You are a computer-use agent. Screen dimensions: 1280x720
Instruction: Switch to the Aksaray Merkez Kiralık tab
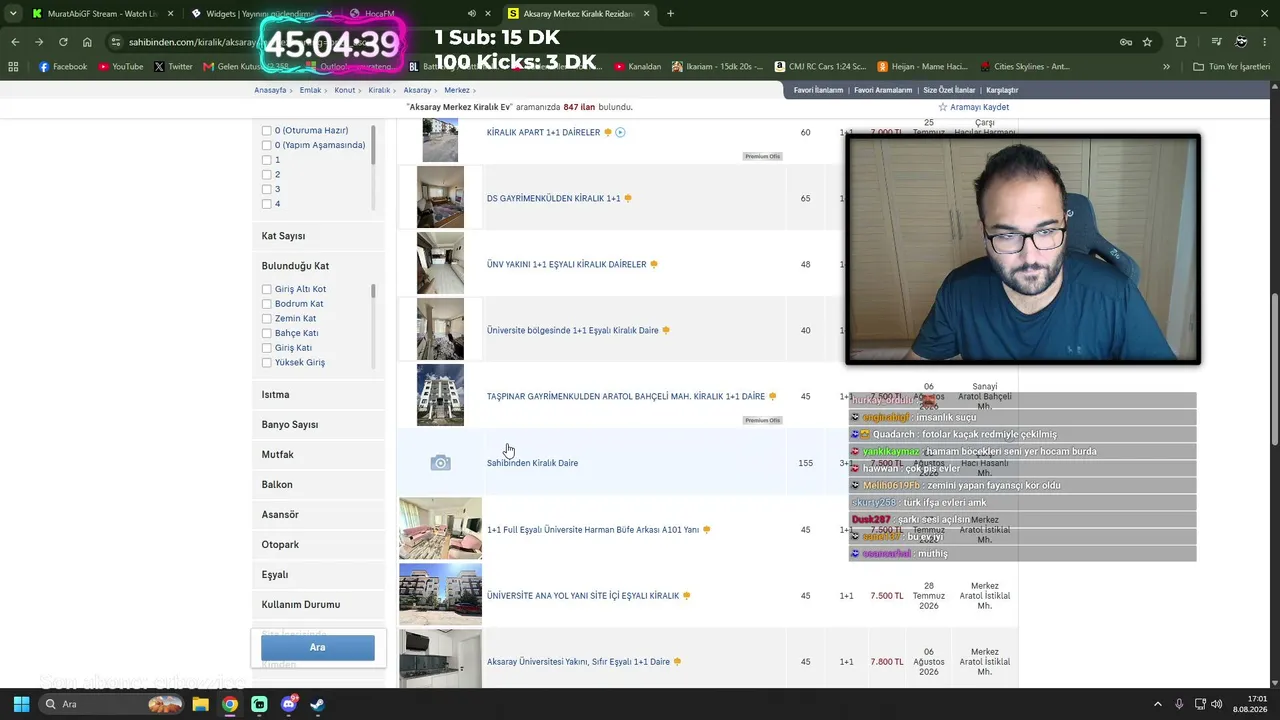[x=579, y=14]
